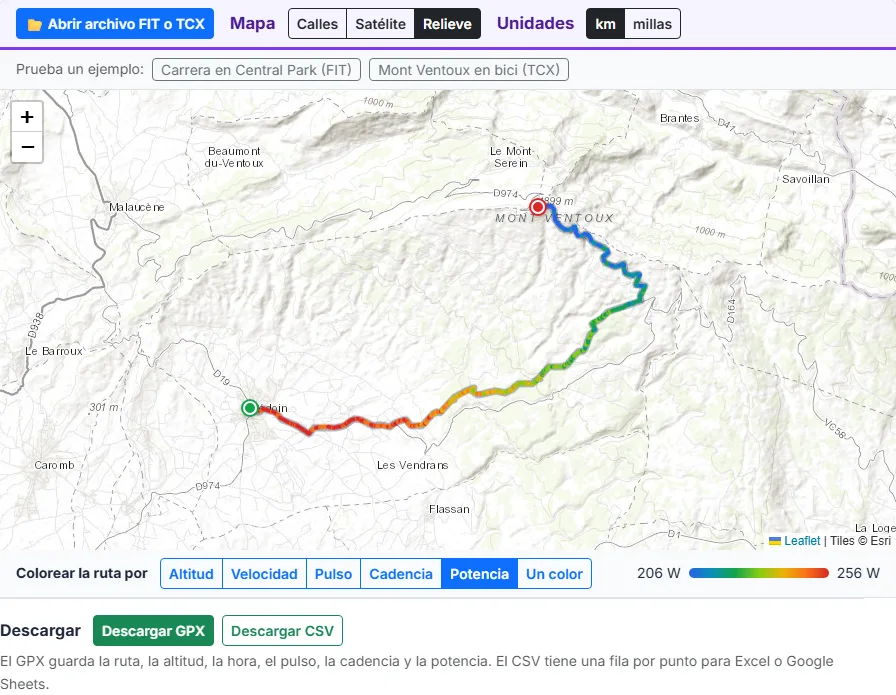Download the CSV file

(282, 630)
